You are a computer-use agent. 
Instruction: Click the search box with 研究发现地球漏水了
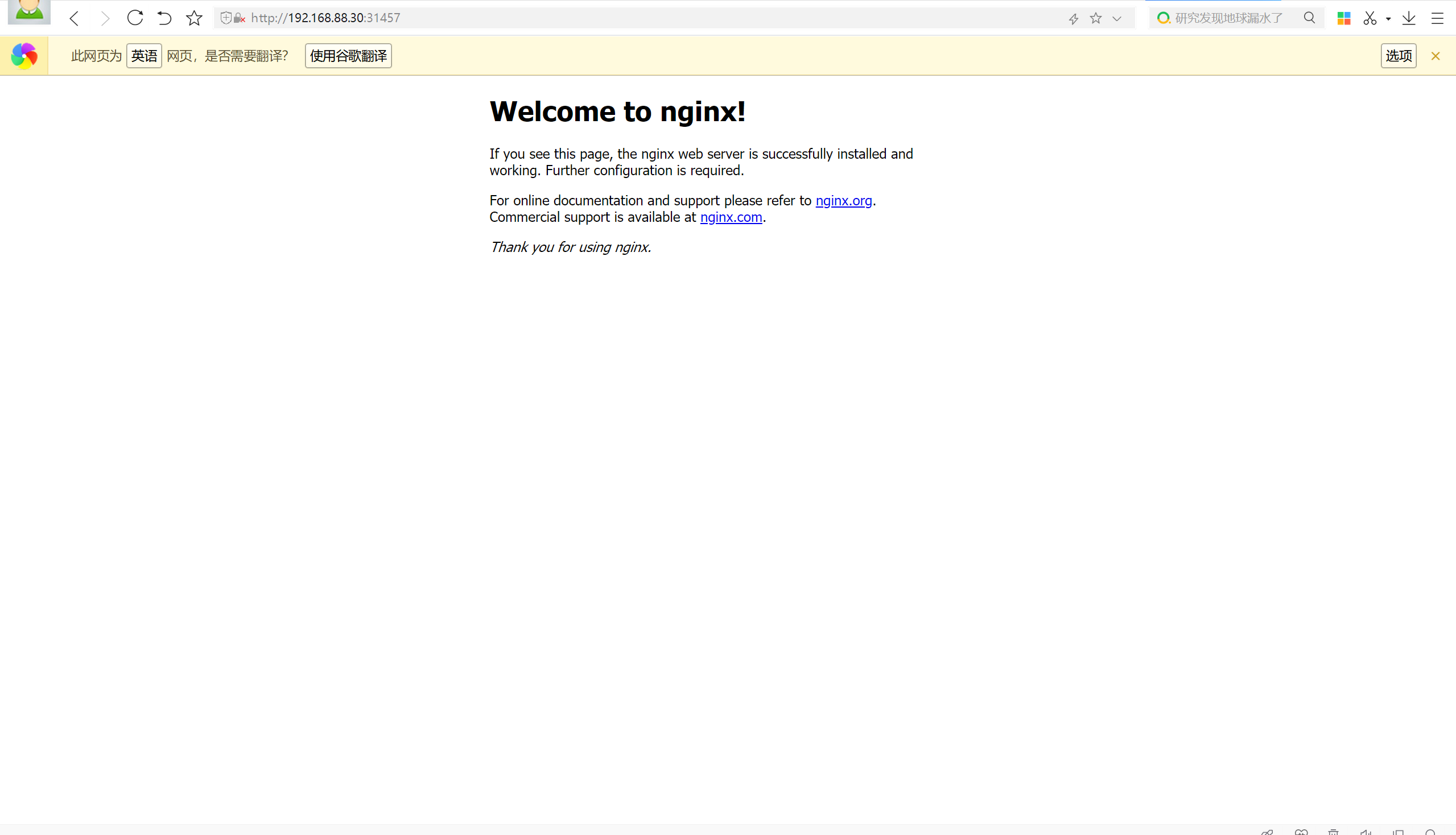[x=1228, y=18]
